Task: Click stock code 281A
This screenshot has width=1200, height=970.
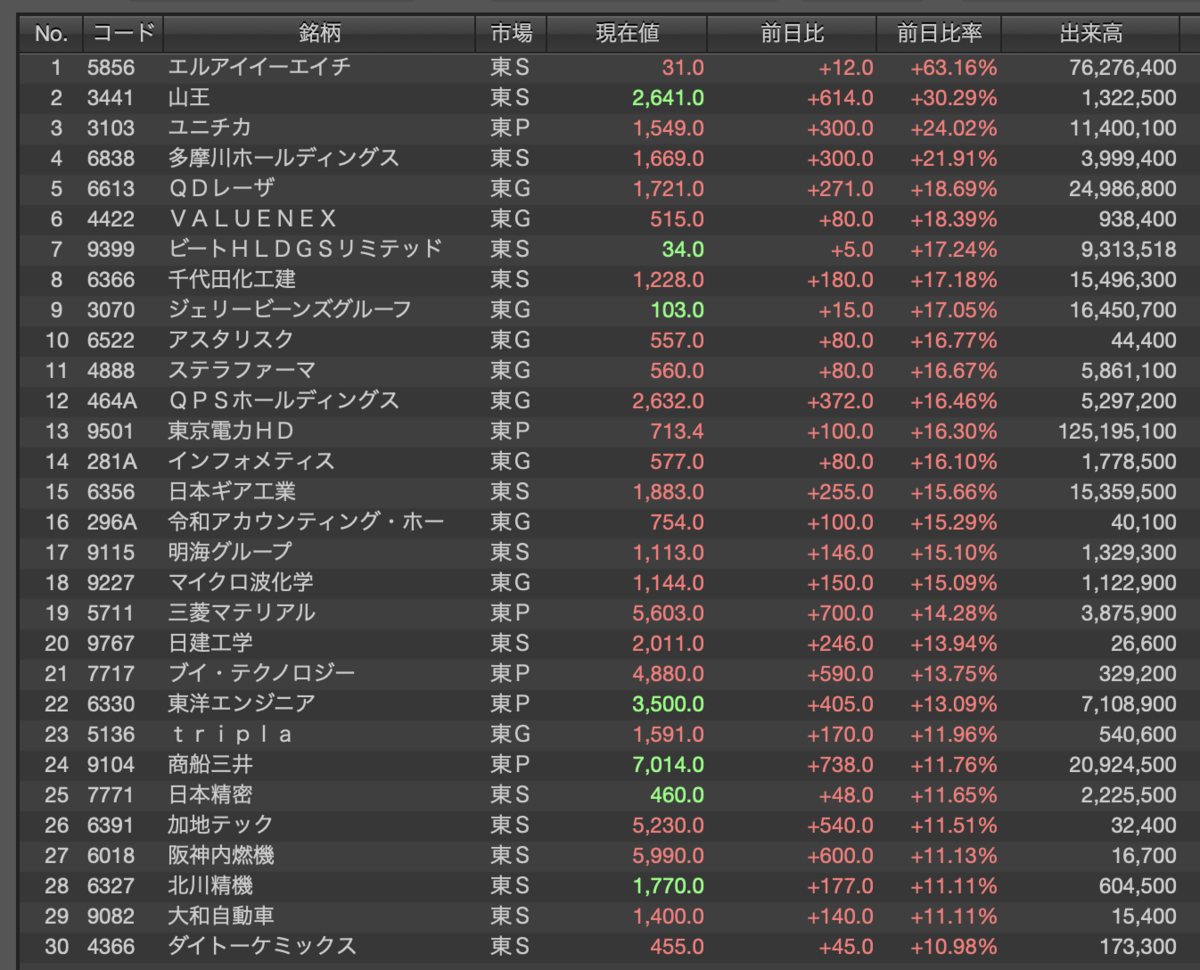Action: [112, 461]
